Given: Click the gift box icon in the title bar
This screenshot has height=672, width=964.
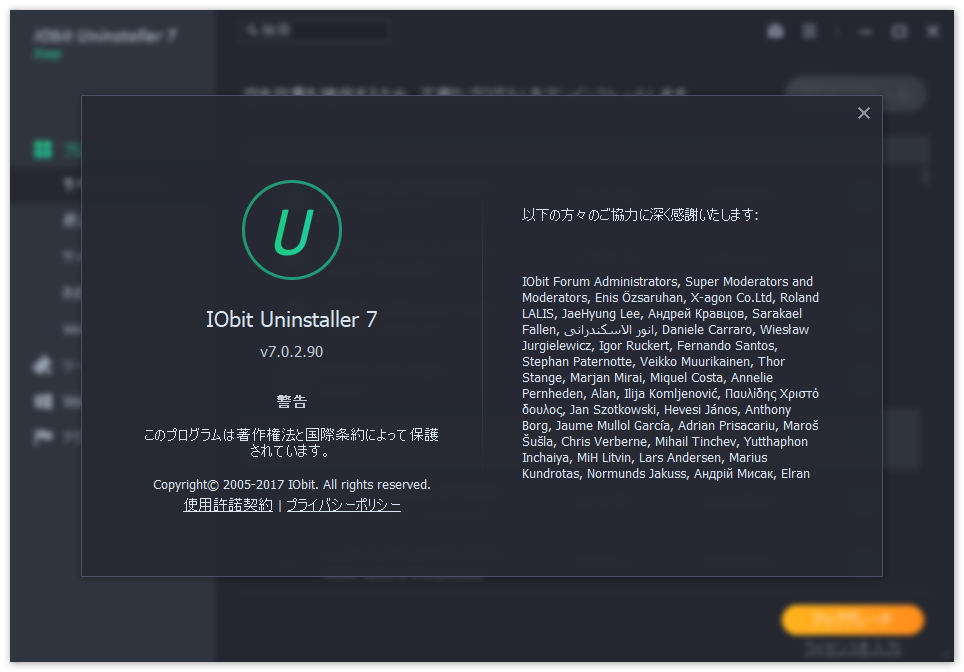Looking at the screenshot, I should click(812, 31).
